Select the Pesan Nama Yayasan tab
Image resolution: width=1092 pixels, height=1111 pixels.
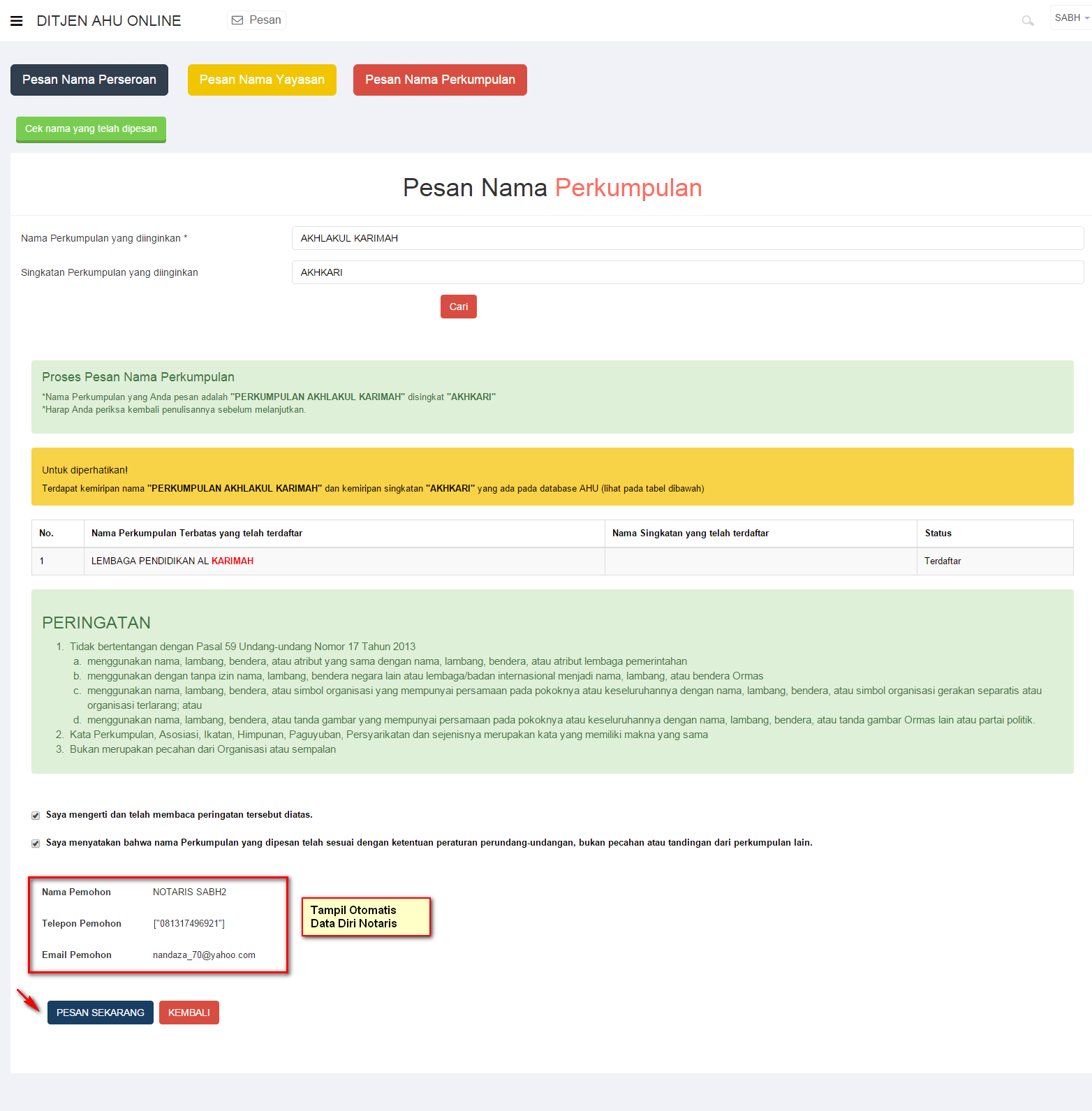pyautogui.click(x=262, y=80)
